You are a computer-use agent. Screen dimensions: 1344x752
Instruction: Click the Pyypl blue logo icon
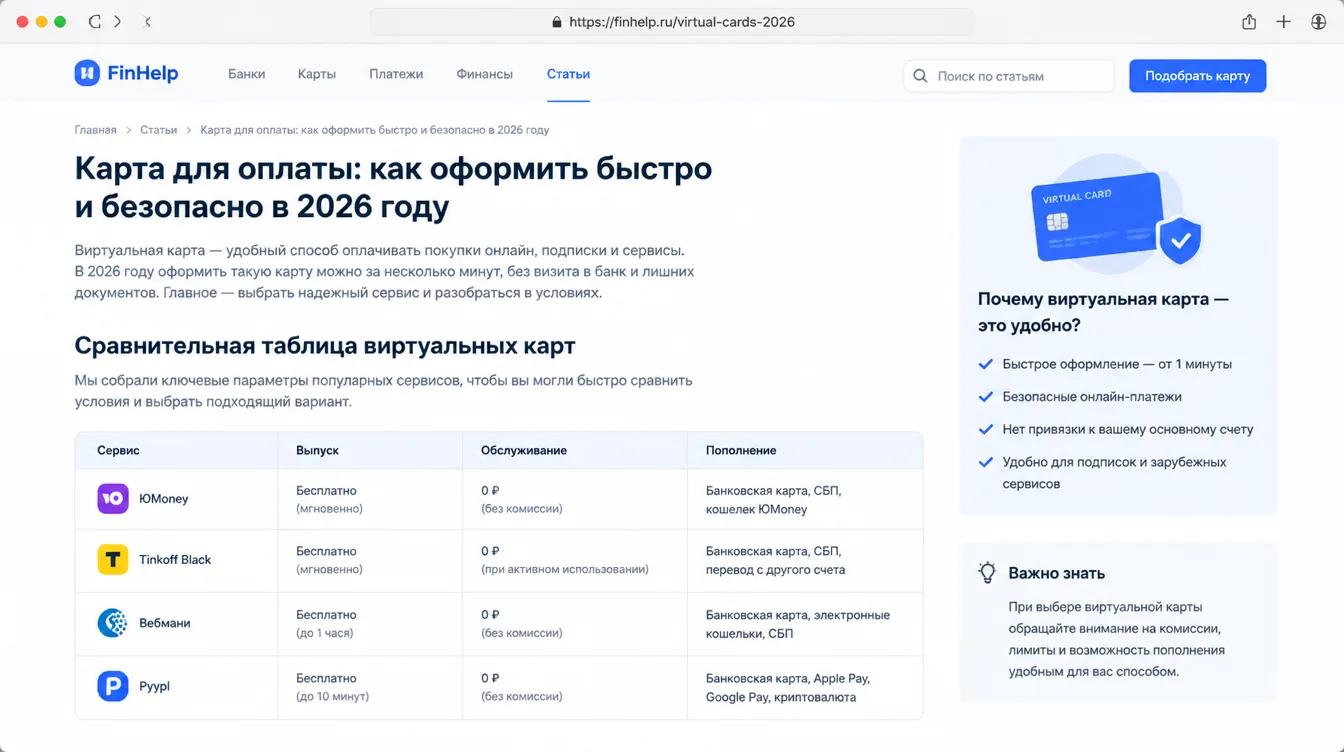point(113,686)
